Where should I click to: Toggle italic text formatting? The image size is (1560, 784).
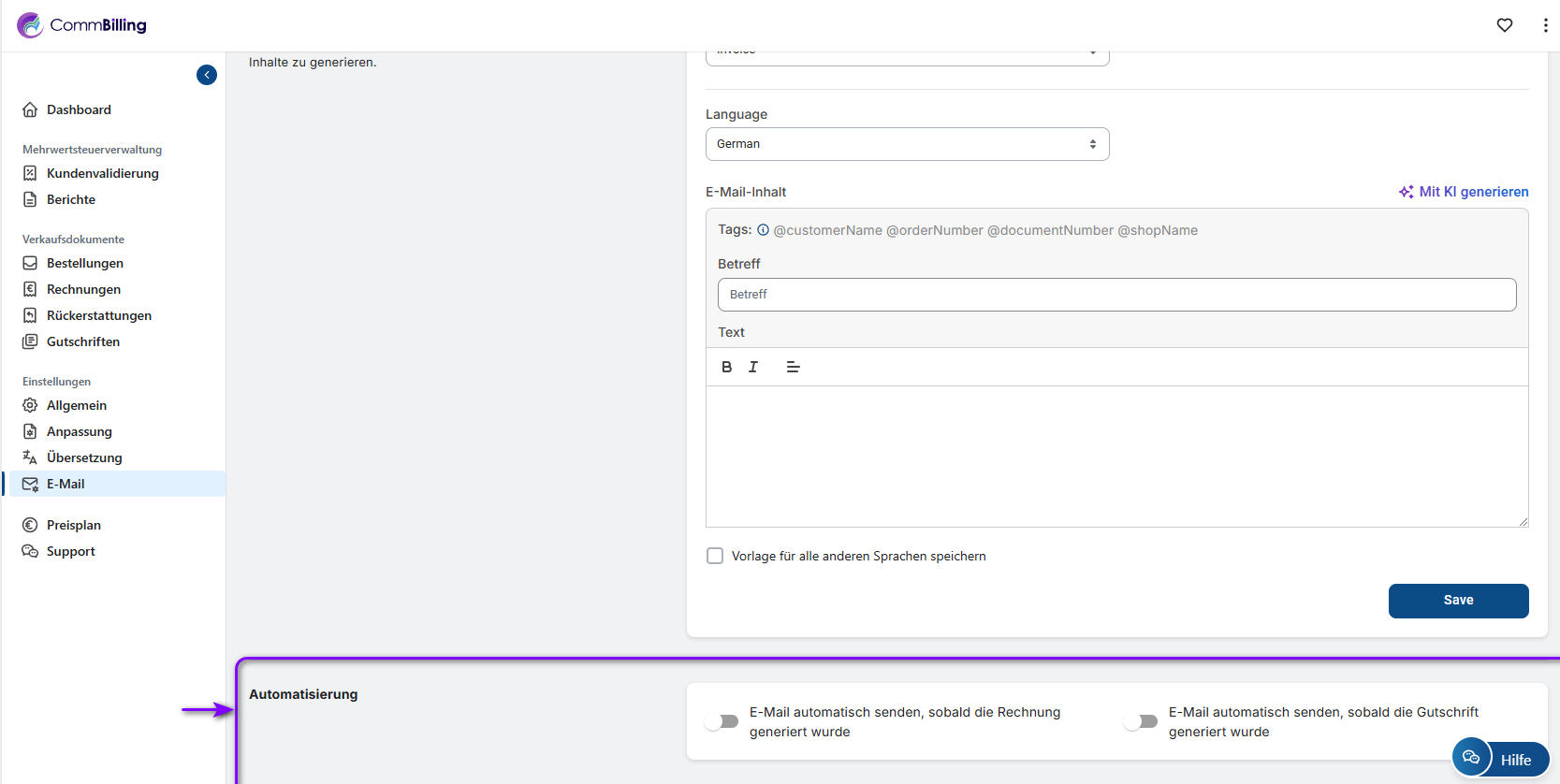point(753,367)
